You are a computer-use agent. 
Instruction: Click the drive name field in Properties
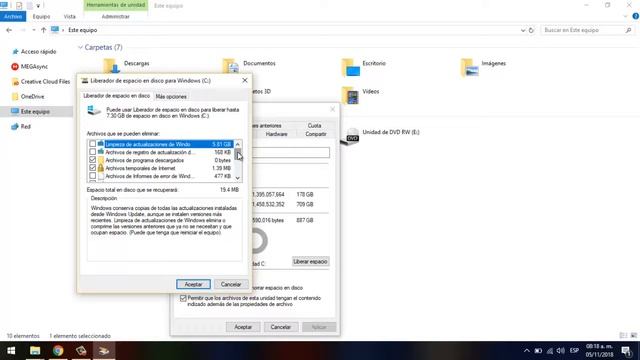[x=291, y=152]
